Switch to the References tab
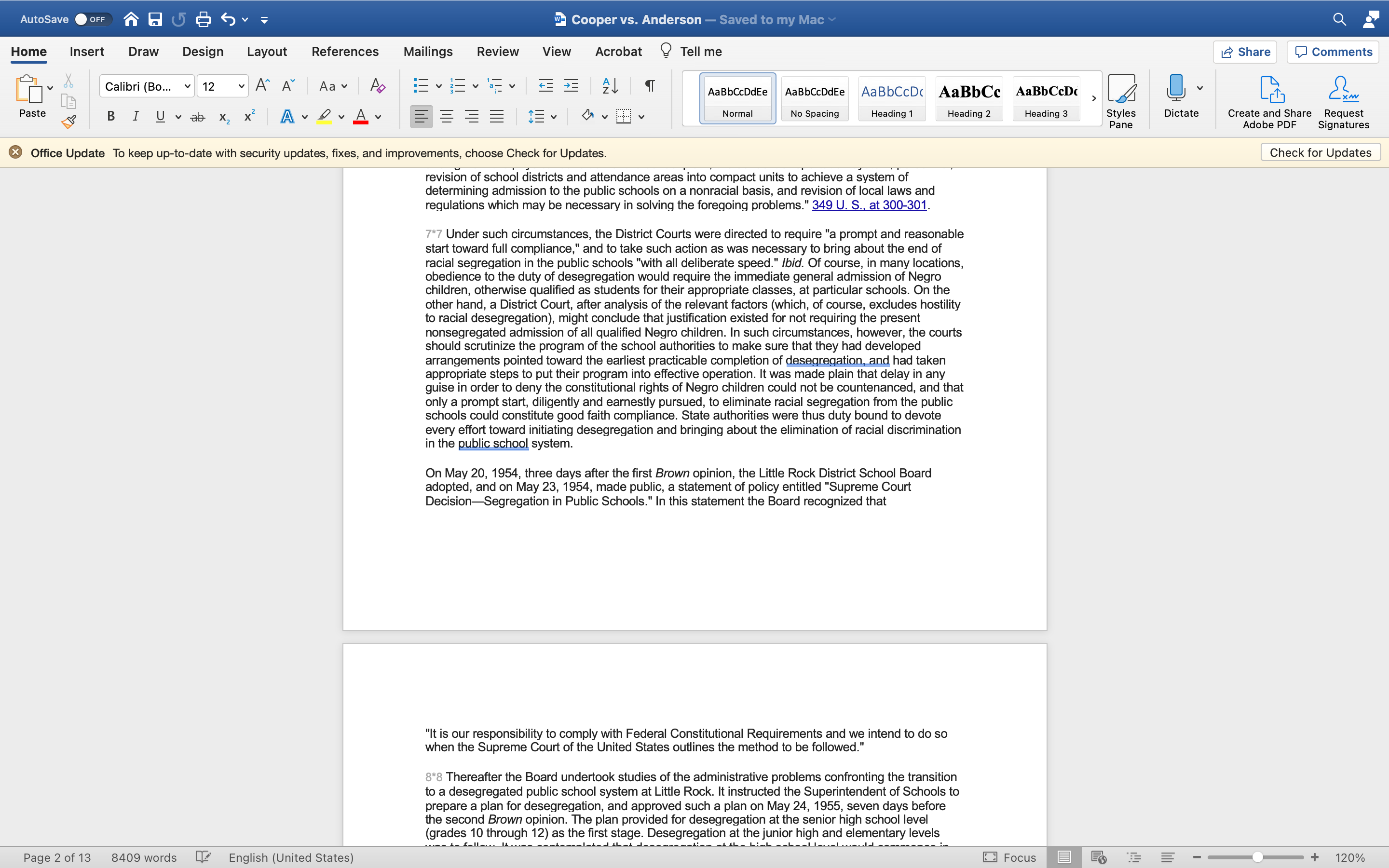Image resolution: width=1389 pixels, height=868 pixels. tap(344, 51)
